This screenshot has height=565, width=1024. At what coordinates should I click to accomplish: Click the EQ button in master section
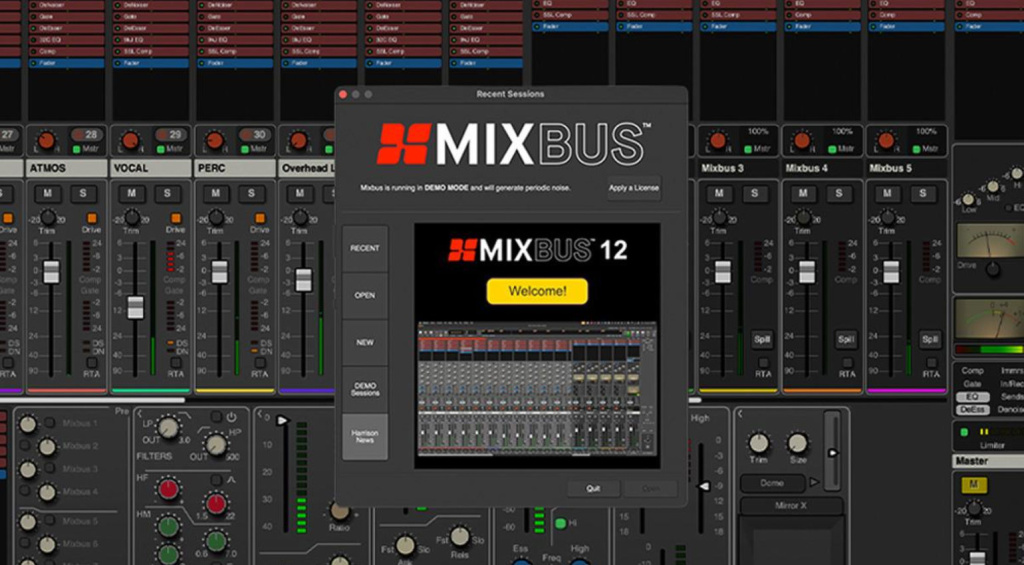click(x=972, y=397)
